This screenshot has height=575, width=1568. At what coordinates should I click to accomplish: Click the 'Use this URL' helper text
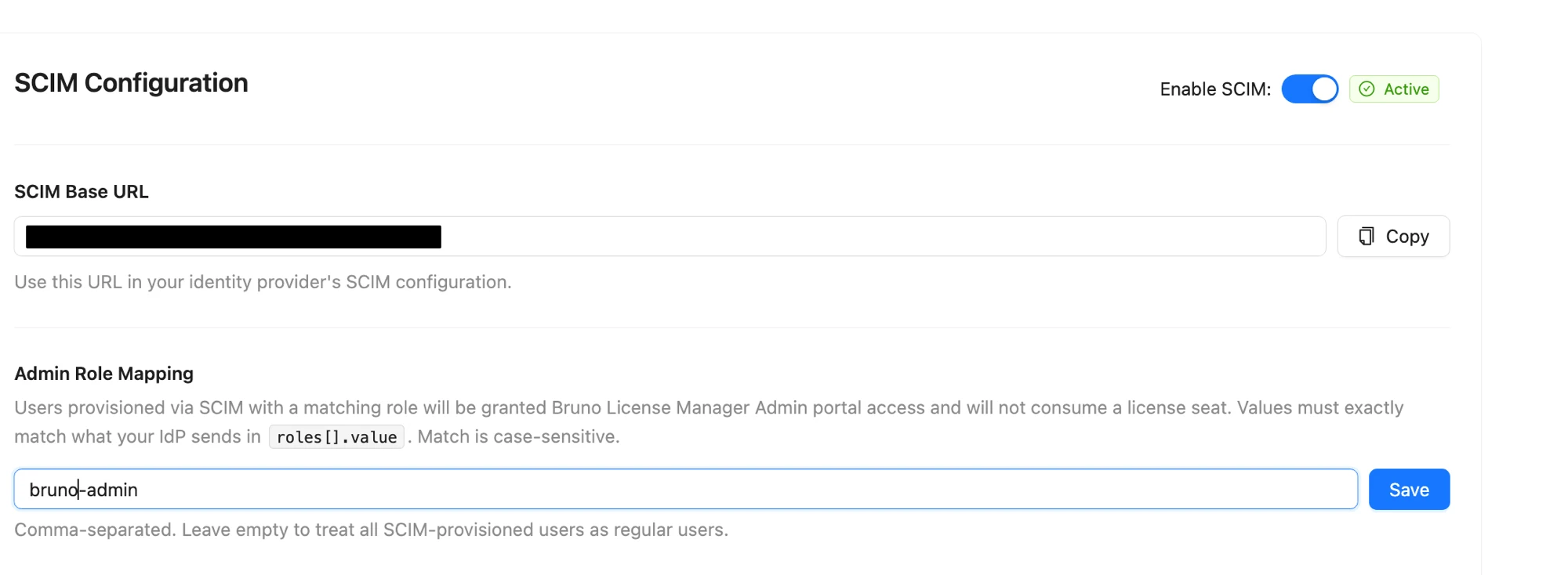[x=263, y=282]
